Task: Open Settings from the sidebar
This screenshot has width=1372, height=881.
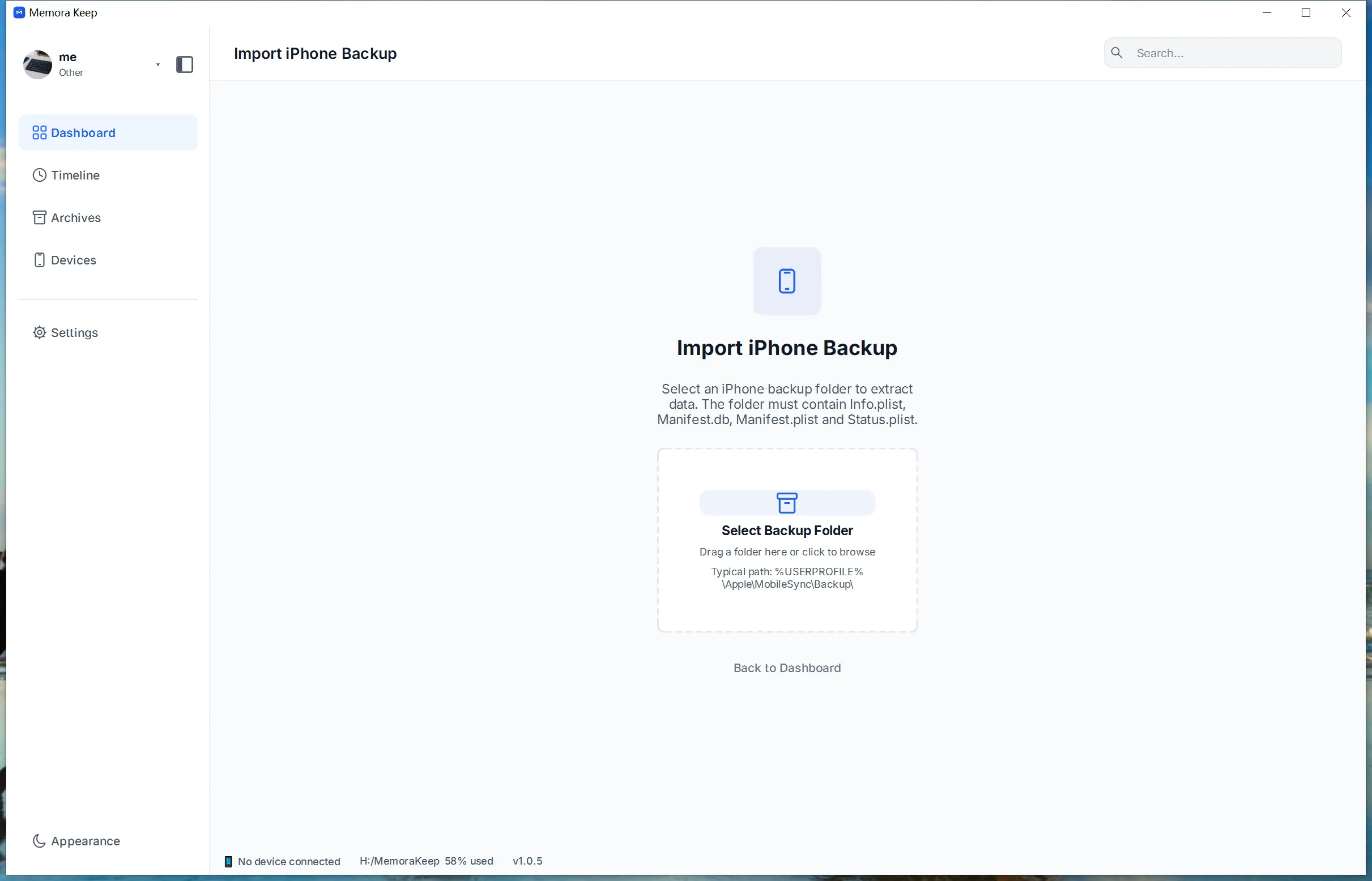Action: (108, 332)
